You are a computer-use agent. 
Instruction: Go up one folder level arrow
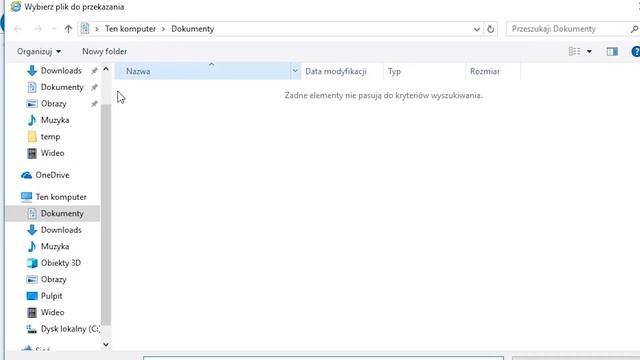68,29
